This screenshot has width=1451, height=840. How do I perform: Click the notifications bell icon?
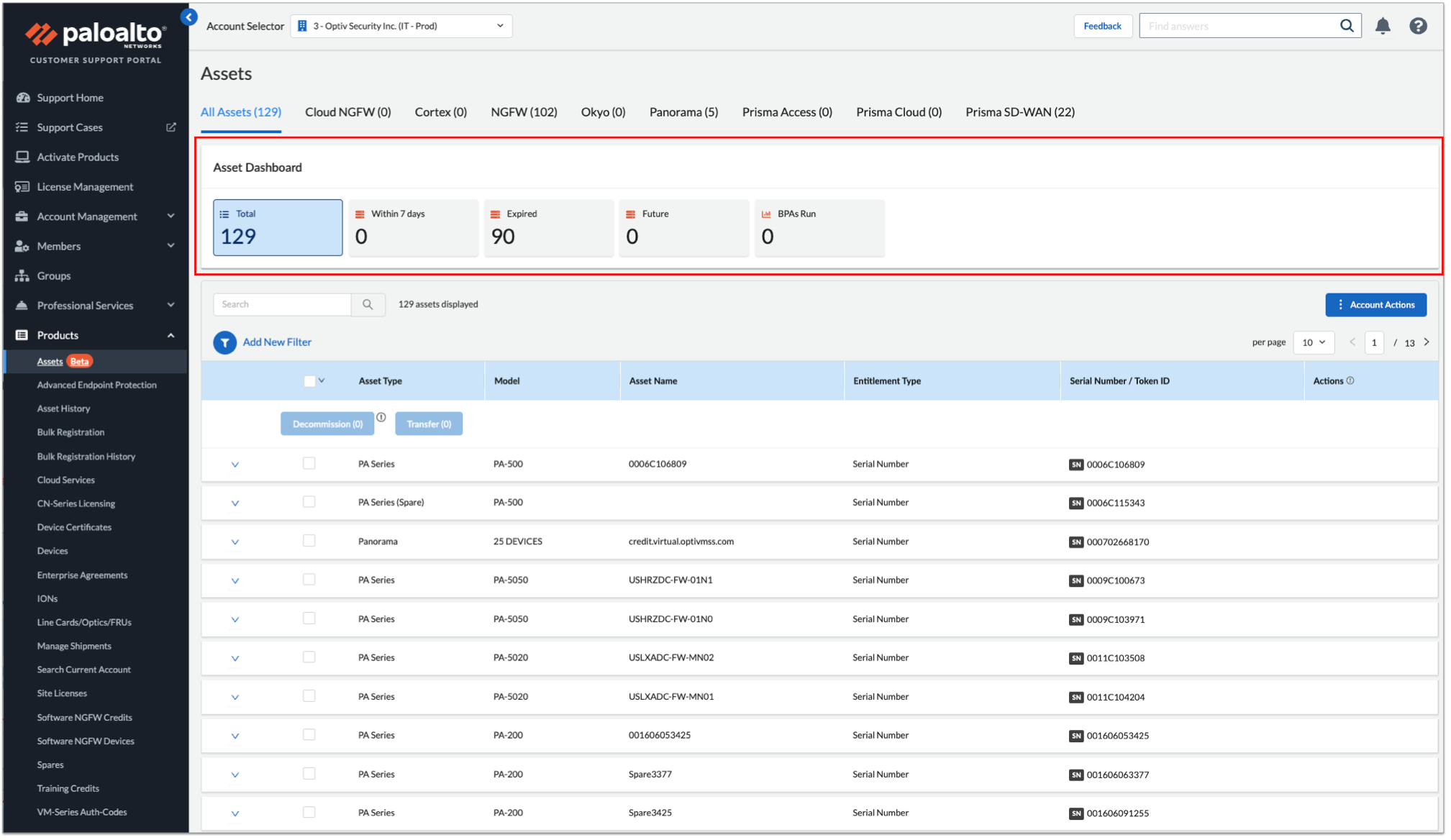pyautogui.click(x=1382, y=27)
